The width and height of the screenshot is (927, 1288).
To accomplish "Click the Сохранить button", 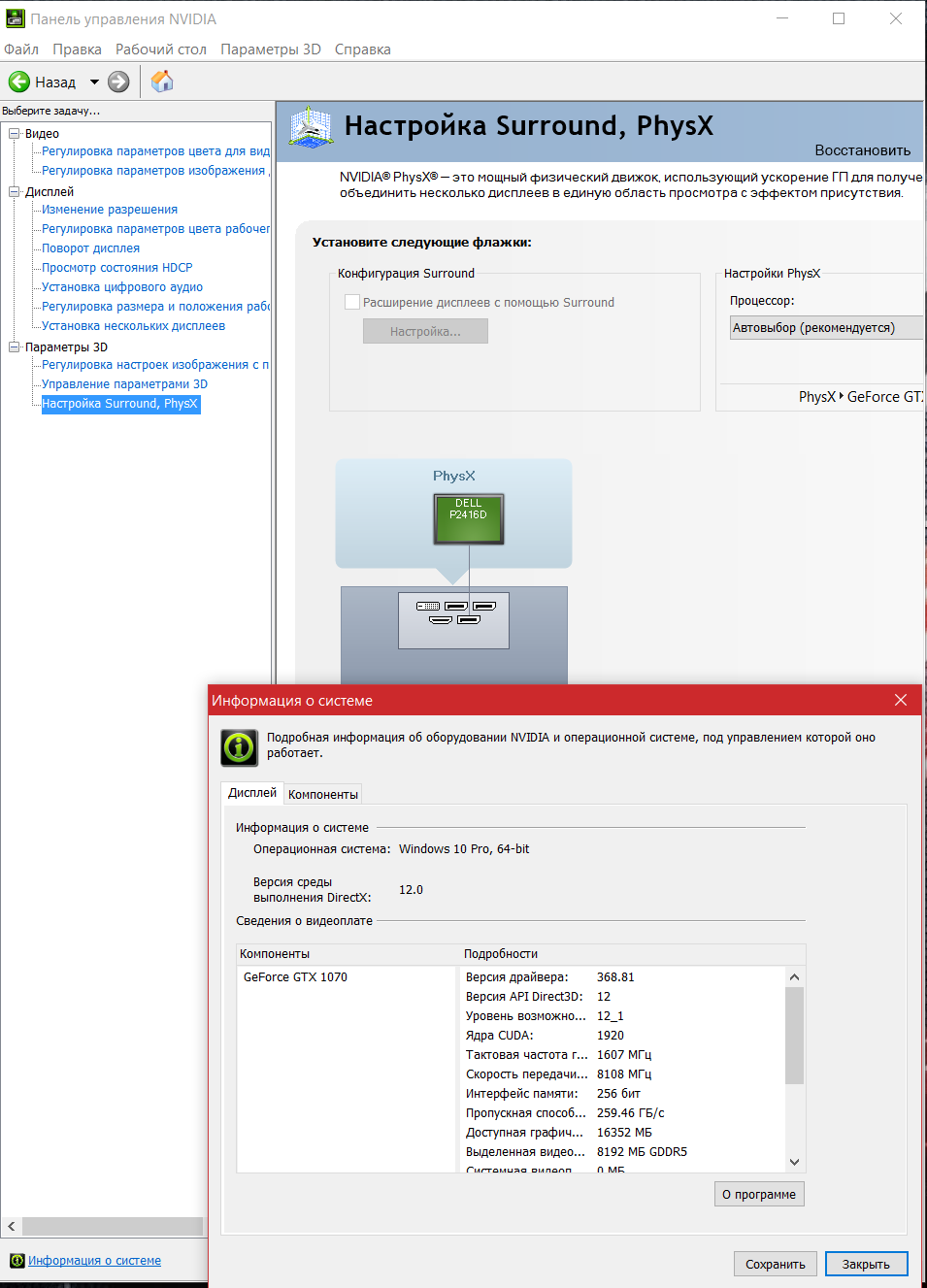I will pos(776,1264).
